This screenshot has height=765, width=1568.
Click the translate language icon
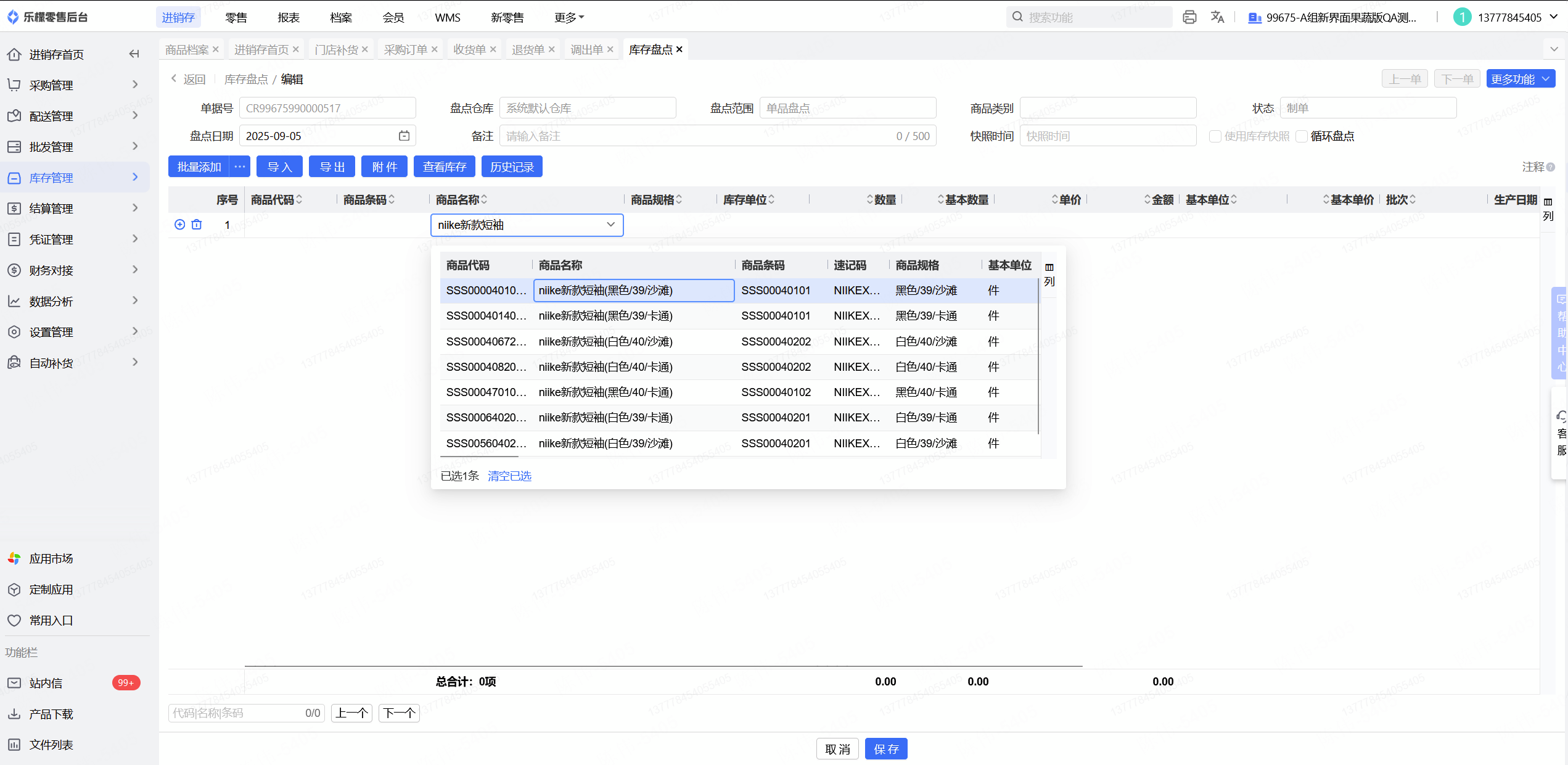[1217, 17]
